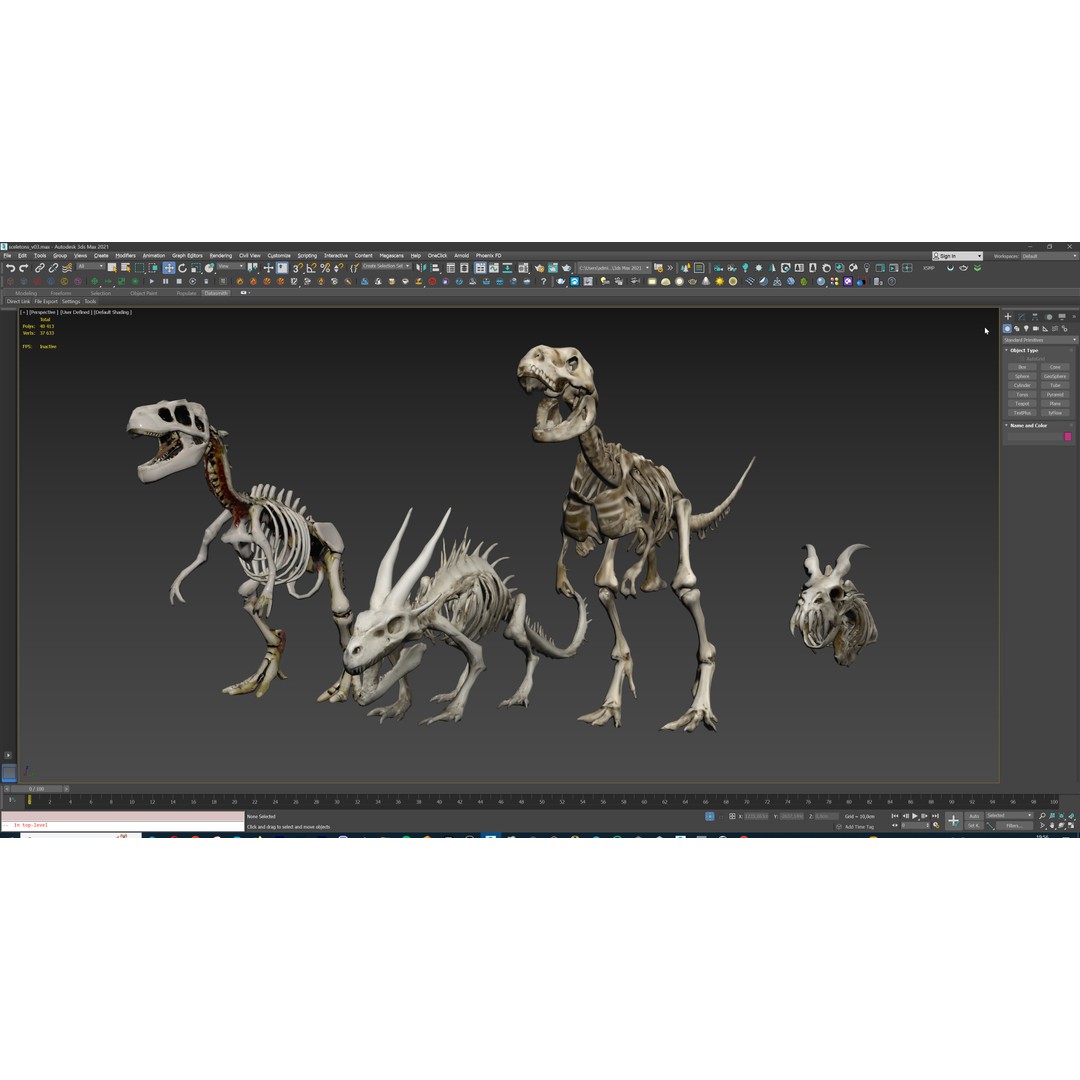Screen dimensions: 1080x1080
Task: Toggle the Spinner Snap button
Action: (x=338, y=268)
